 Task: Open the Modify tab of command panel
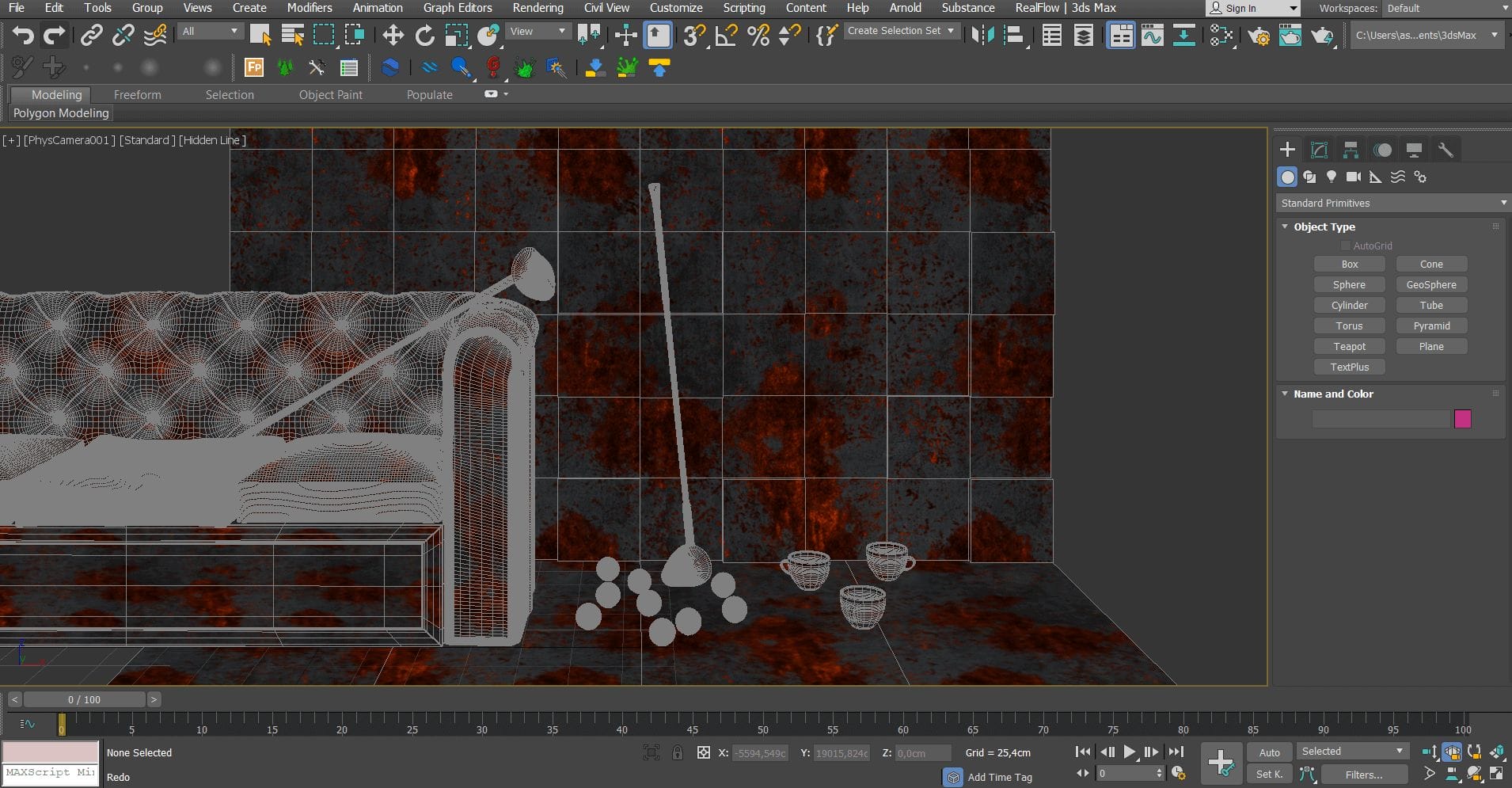1318,149
